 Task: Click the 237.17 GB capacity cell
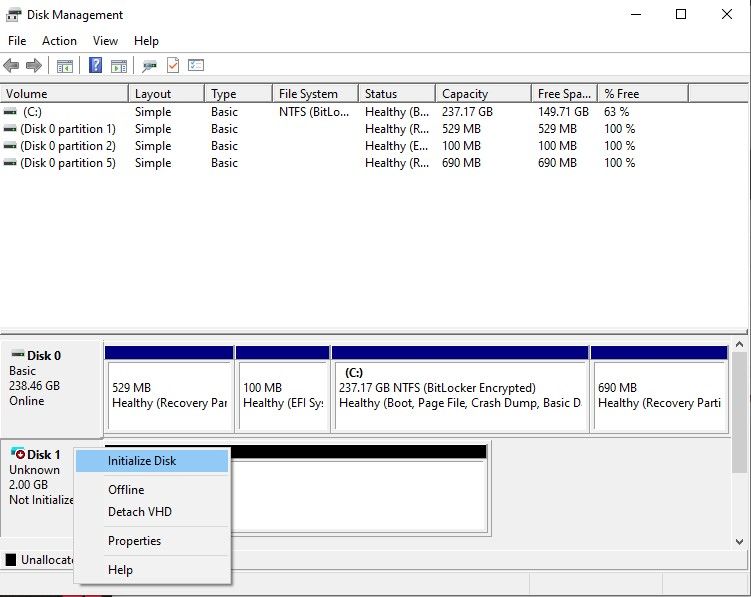click(467, 112)
